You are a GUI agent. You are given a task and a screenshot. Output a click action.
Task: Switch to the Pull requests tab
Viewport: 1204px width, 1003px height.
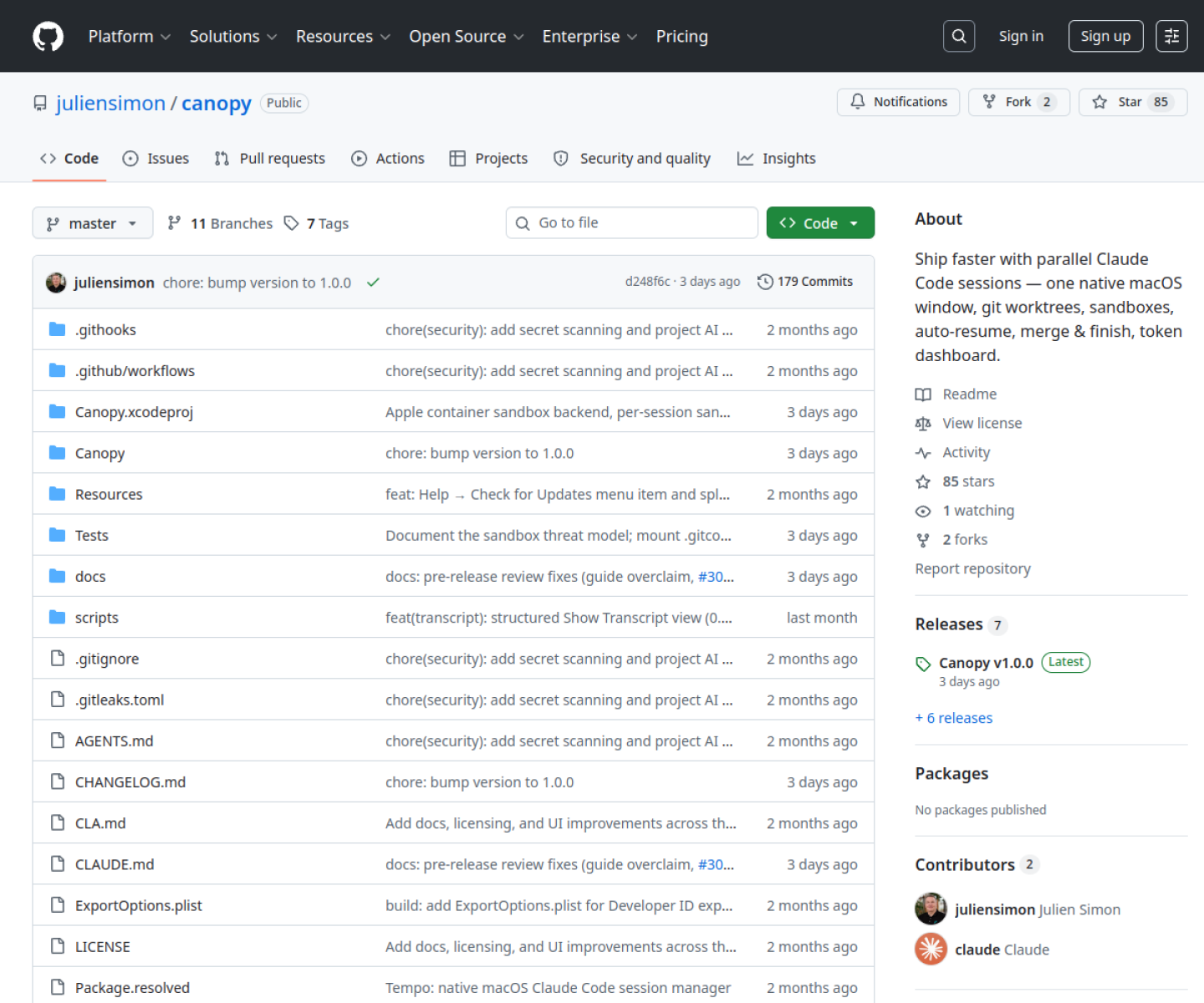[x=269, y=159]
